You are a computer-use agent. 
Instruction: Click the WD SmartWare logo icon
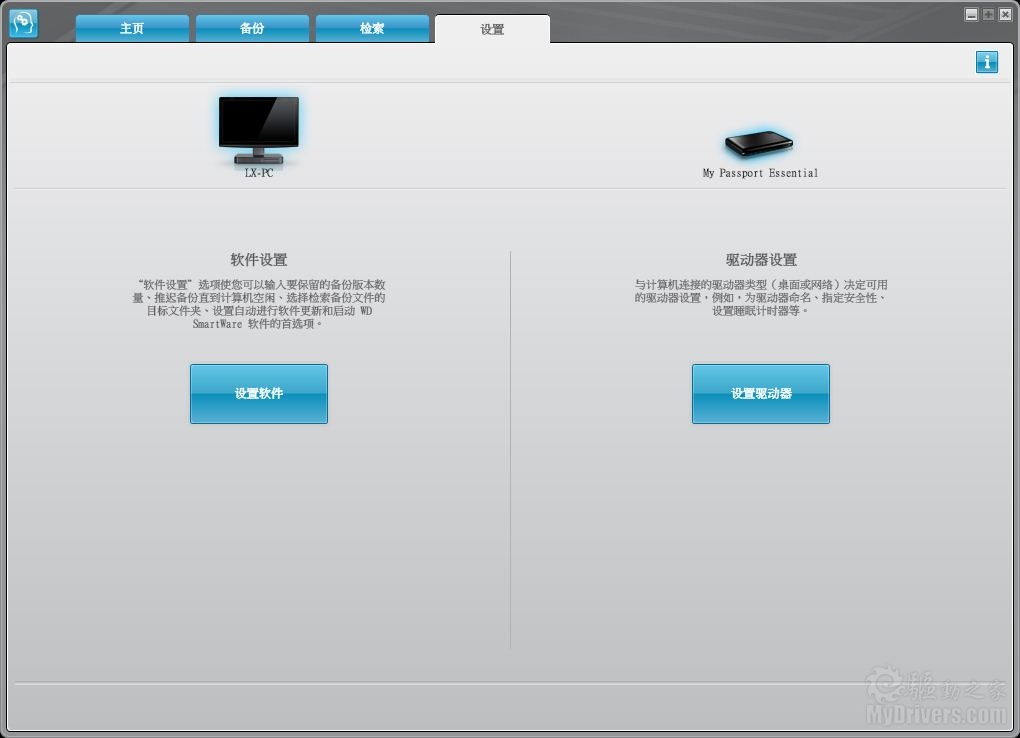coord(23,23)
